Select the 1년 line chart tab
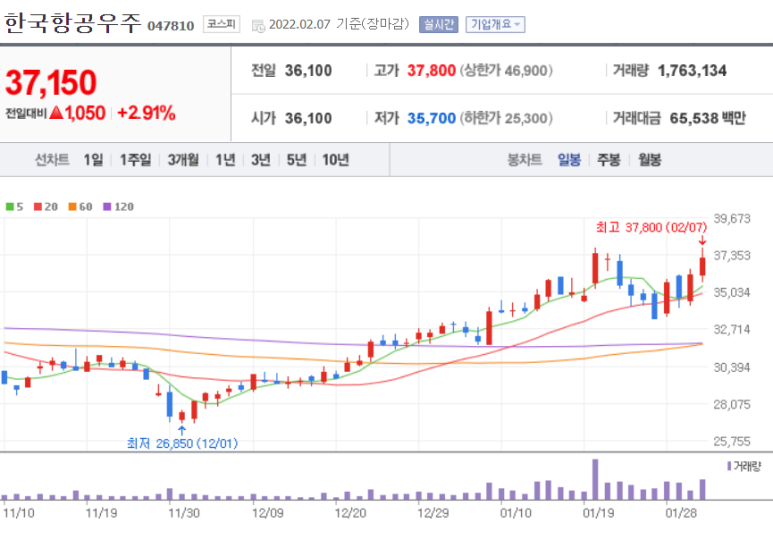This screenshot has width=773, height=540. click(x=225, y=160)
